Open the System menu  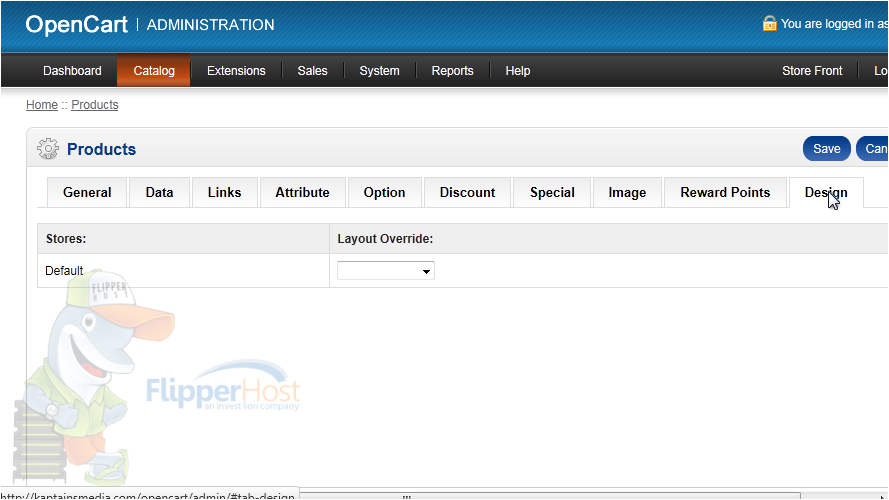coord(379,71)
